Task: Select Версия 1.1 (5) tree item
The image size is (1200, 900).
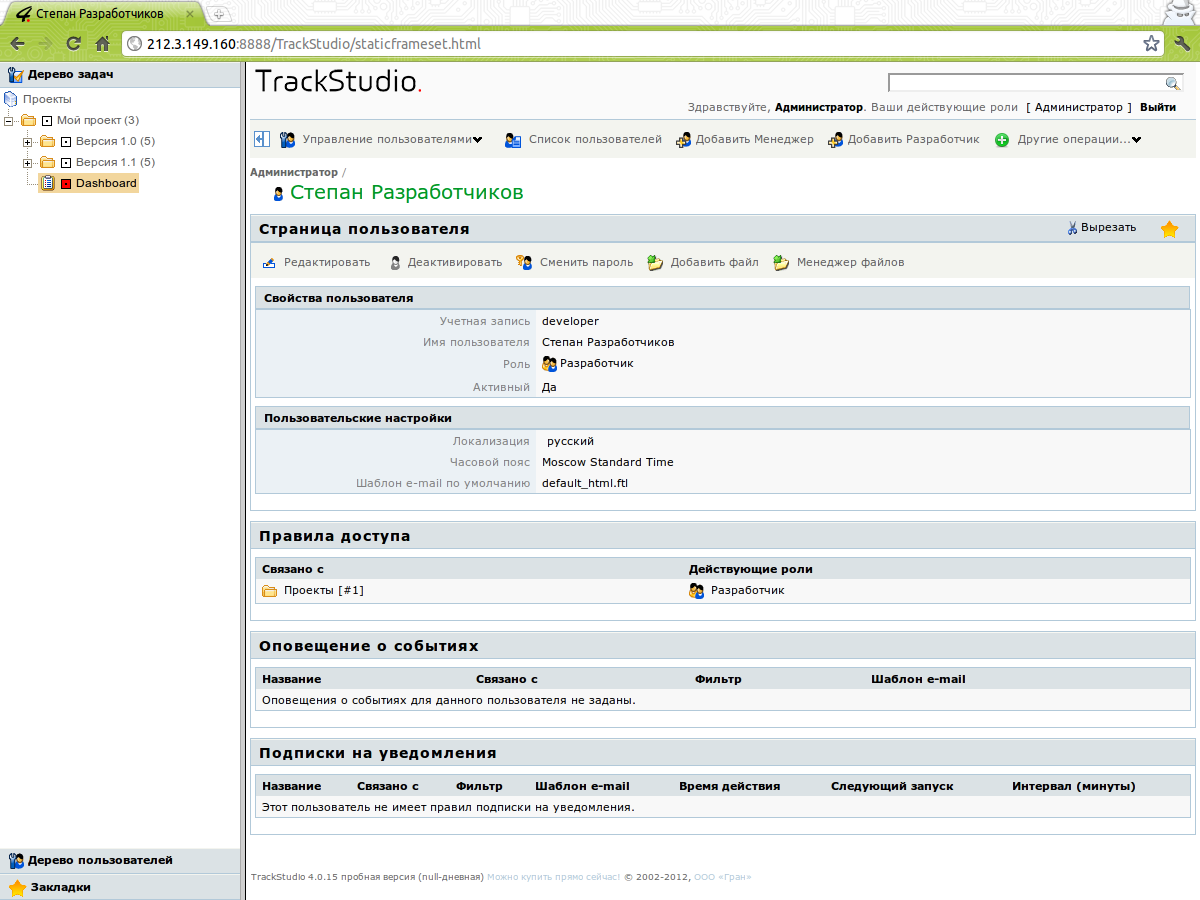Action: (116, 163)
